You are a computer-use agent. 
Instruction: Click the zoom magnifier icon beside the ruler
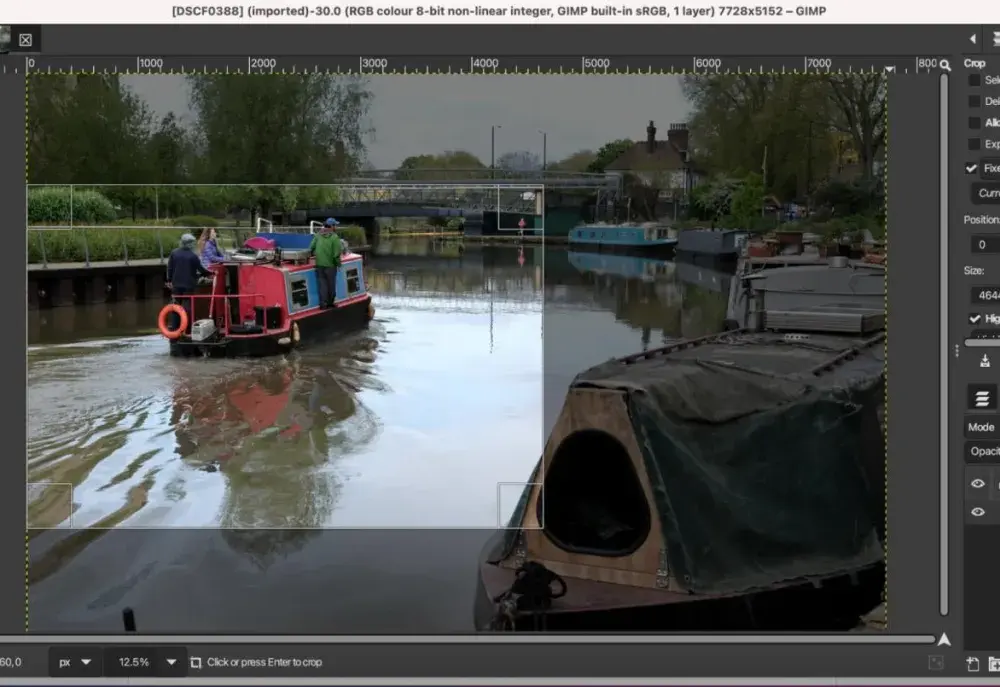pyautogui.click(x=945, y=64)
